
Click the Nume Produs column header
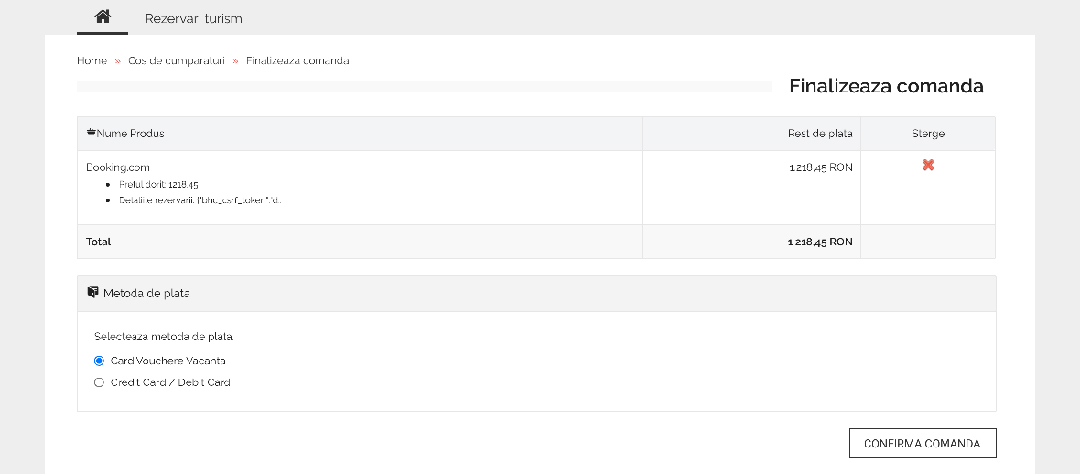pos(130,134)
